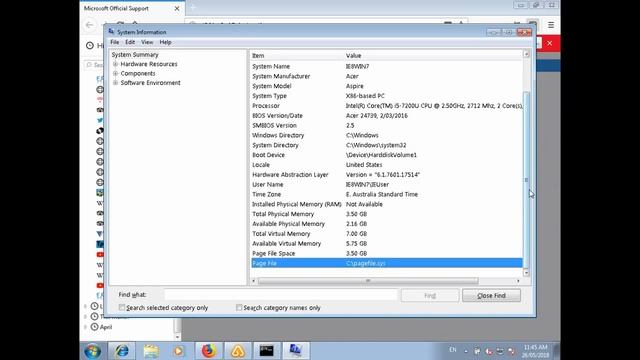Expand the Hardware Resources tree node
The width and height of the screenshot is (640, 360).
pos(116,64)
